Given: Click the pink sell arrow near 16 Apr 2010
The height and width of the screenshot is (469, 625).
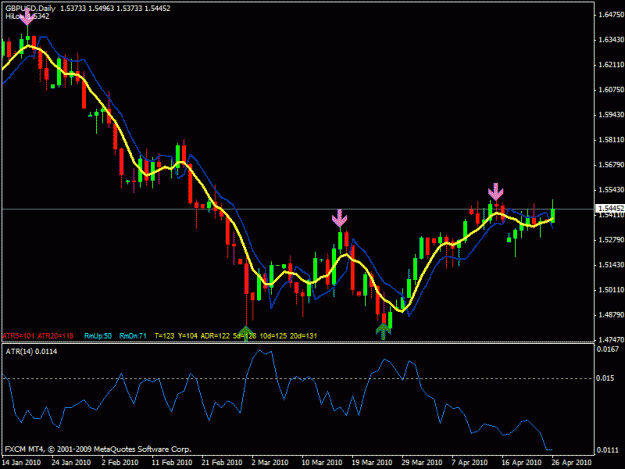Looking at the screenshot, I should pos(495,192).
